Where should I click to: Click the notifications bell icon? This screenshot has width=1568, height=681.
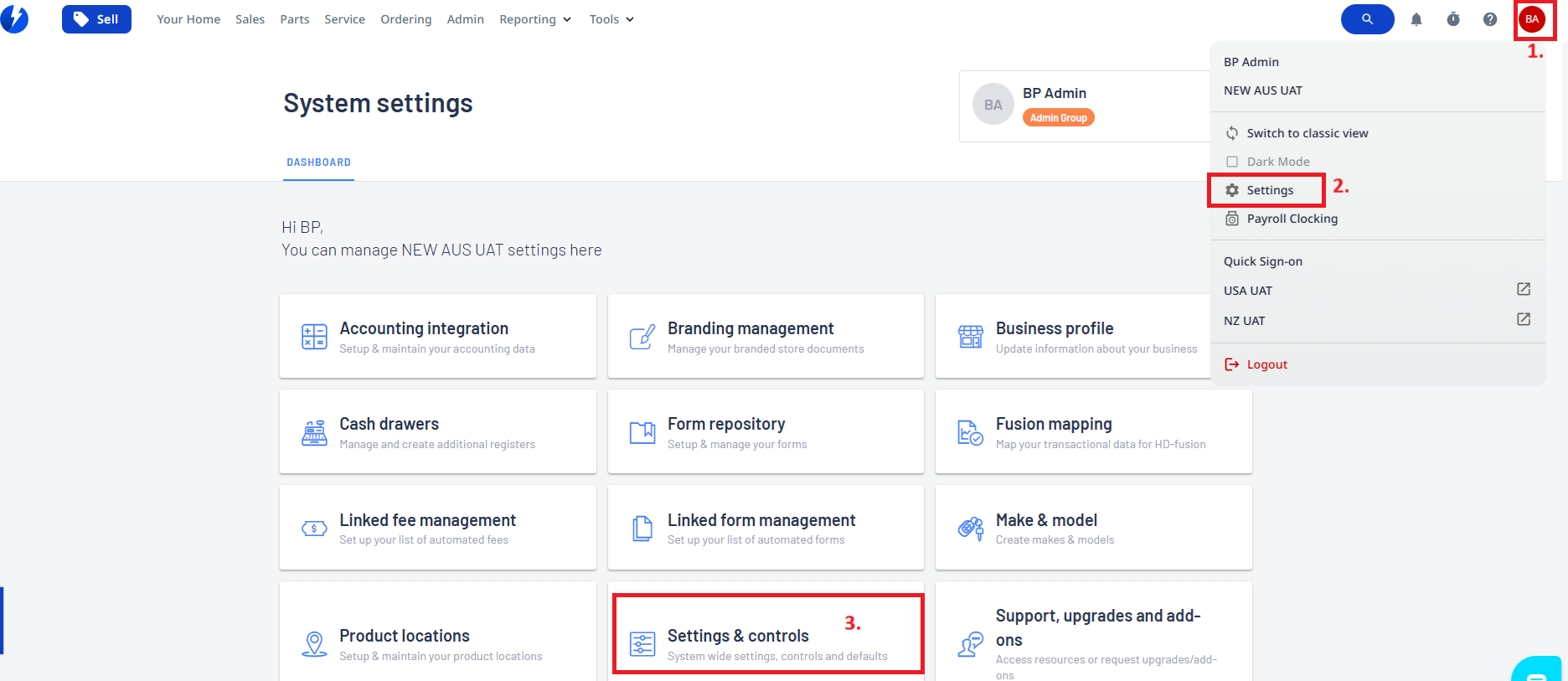click(1416, 19)
